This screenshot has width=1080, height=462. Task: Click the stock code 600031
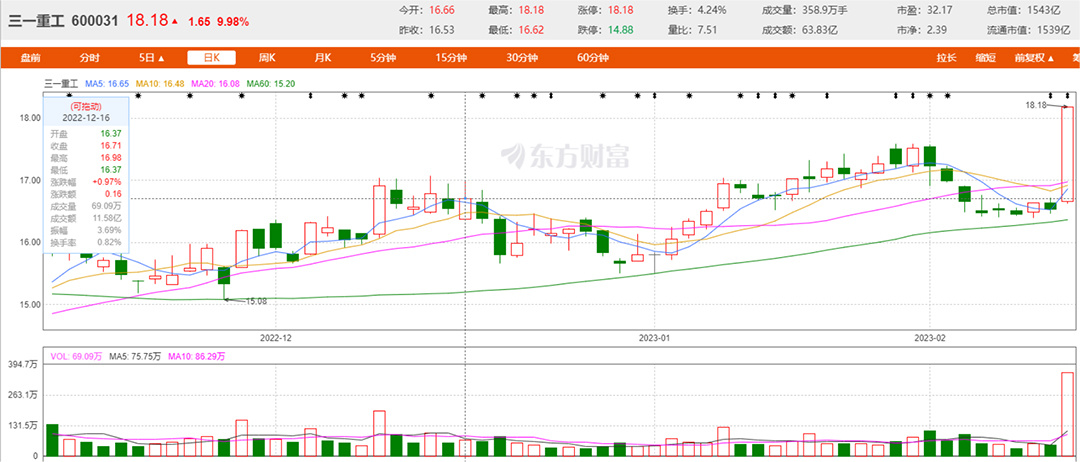tap(96, 21)
